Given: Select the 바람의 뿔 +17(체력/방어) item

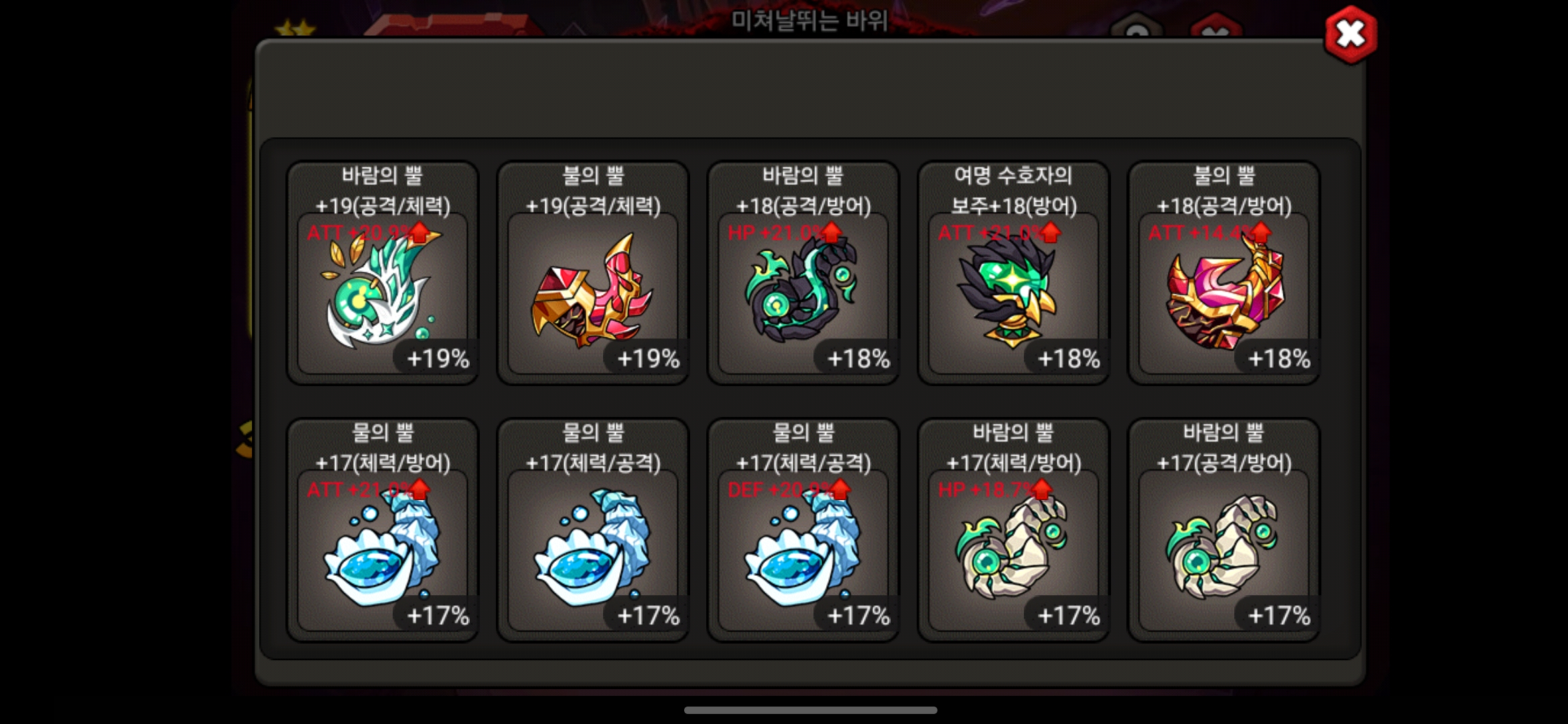Looking at the screenshot, I should click(1014, 530).
